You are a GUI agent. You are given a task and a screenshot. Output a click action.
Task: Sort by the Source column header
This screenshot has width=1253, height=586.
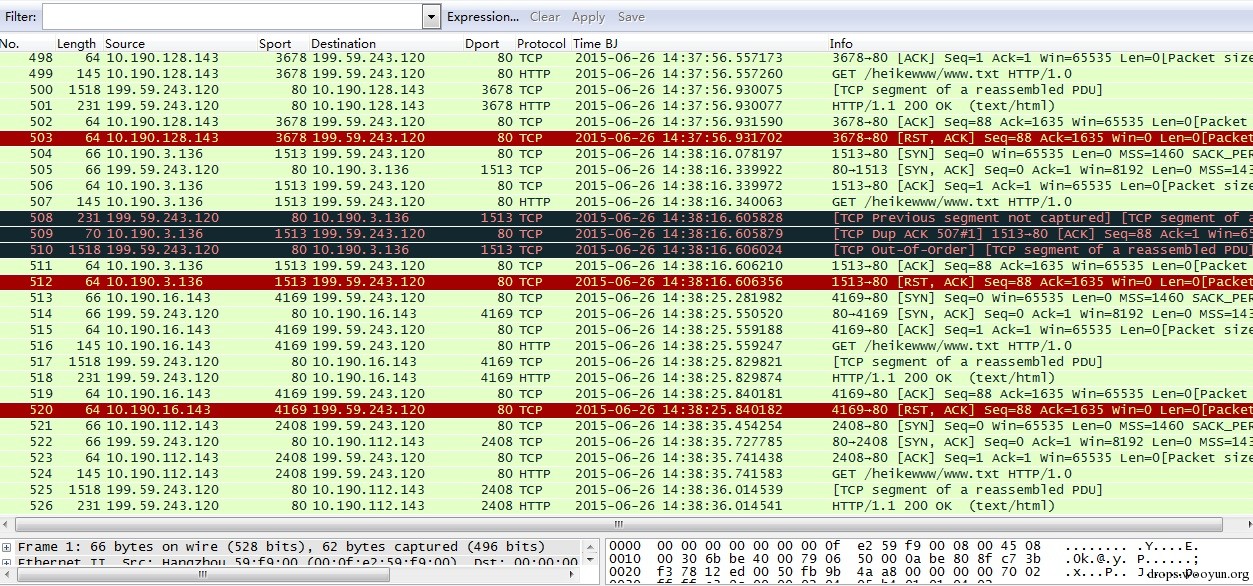(x=125, y=44)
